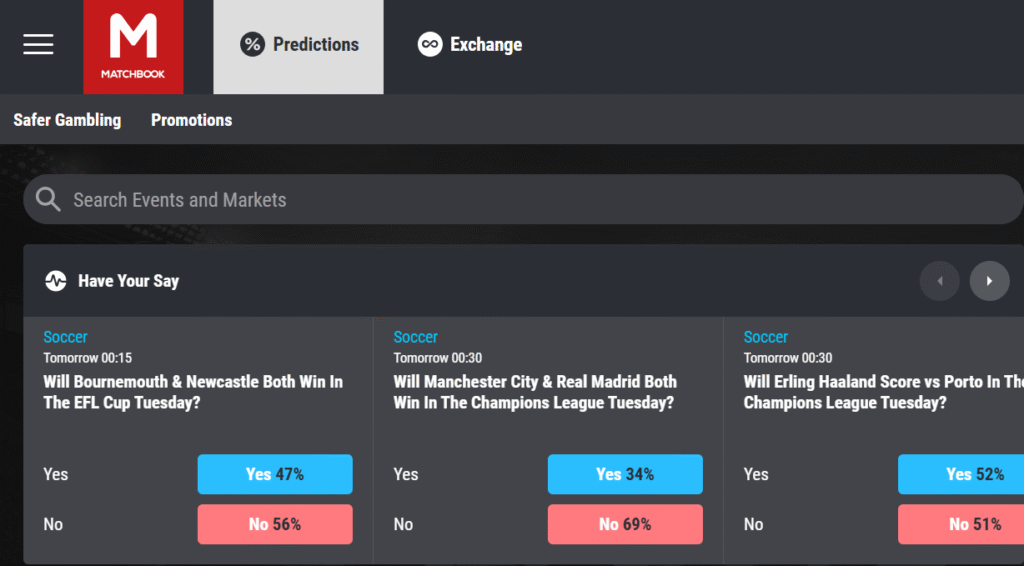Show next Have Your Say cards

point(989,281)
